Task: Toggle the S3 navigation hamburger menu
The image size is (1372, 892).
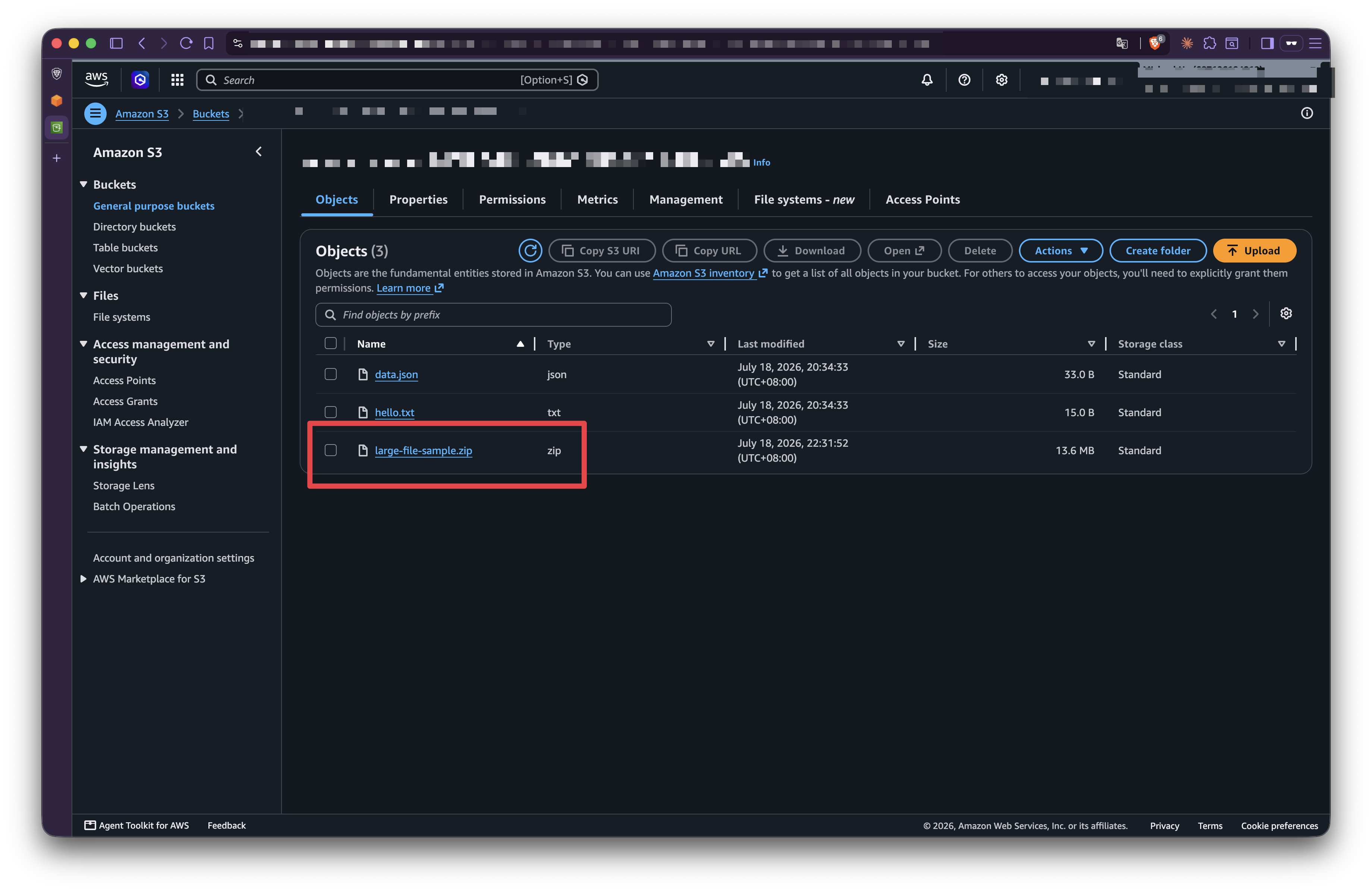Action: pyautogui.click(x=95, y=114)
